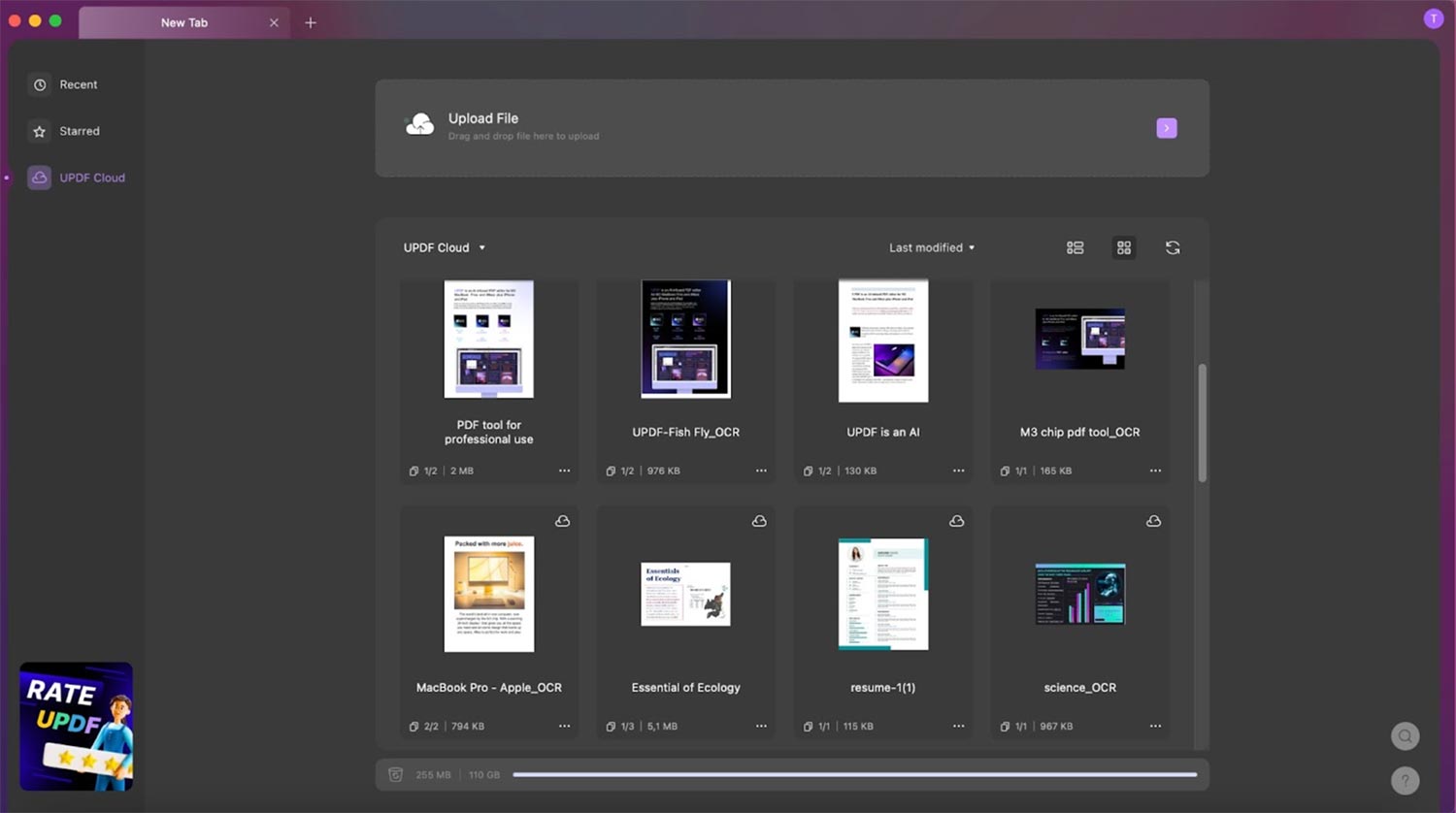The width and height of the screenshot is (1456, 813).
Task: Open the search icon at bottom right
Action: tap(1405, 736)
